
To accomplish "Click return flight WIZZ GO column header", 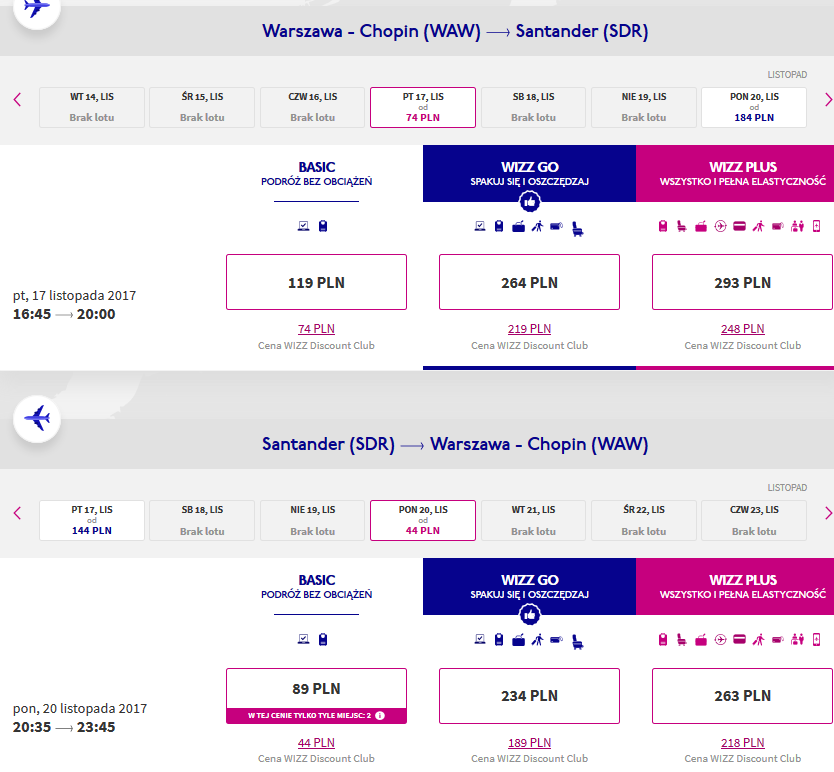I will click(529, 586).
